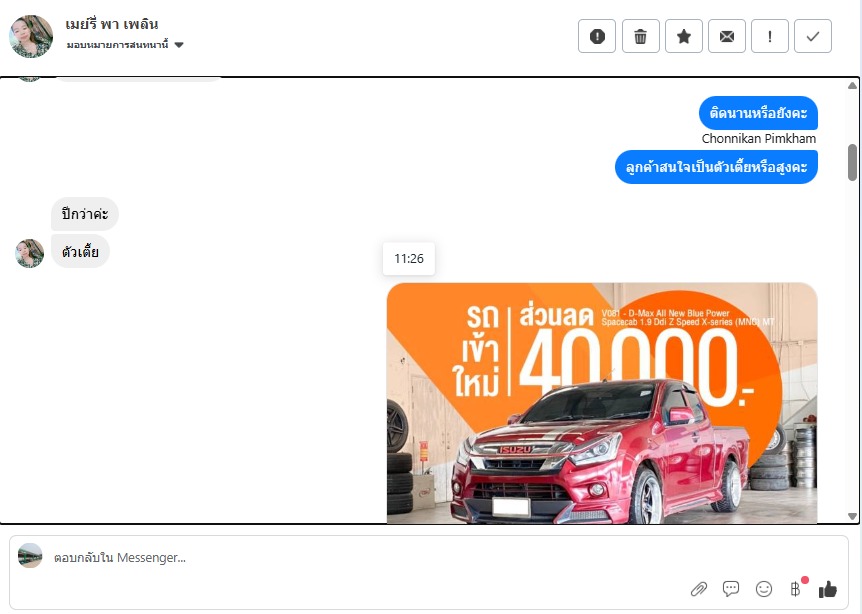Click sender name Chonnikan Pimkham
The image size is (862, 614).
click(x=759, y=139)
